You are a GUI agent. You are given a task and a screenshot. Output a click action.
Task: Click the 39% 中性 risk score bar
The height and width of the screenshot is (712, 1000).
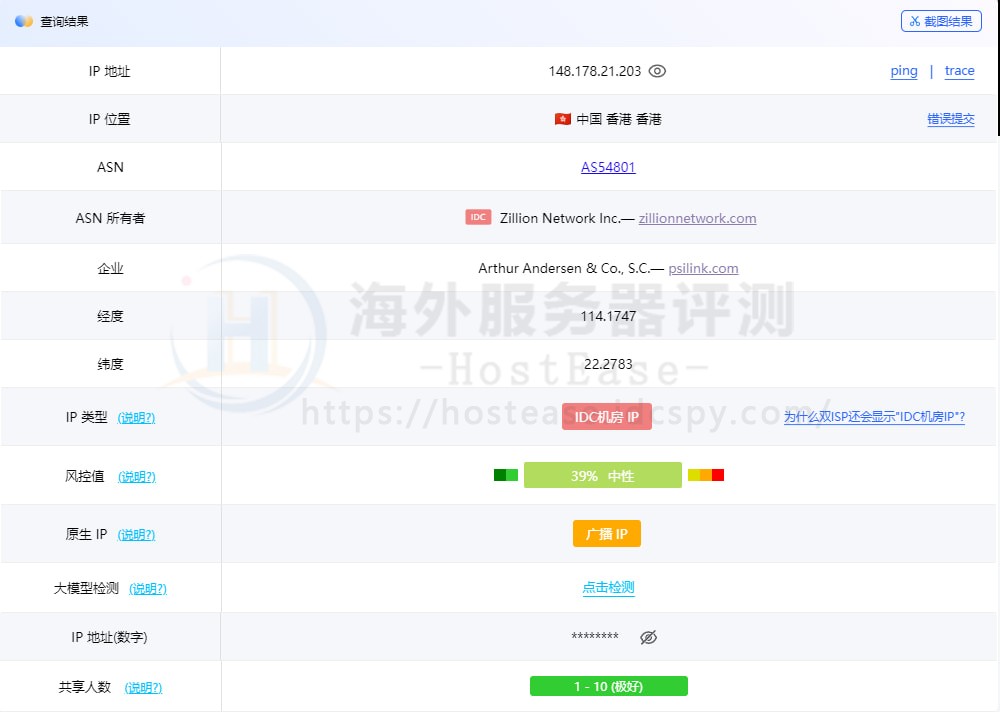pyautogui.click(x=602, y=476)
